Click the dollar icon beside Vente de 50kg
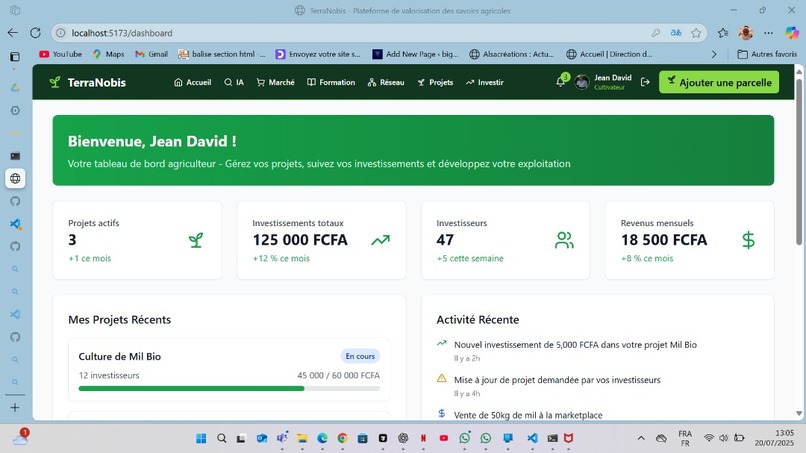Screen dimensions: 806x453 point(442,413)
